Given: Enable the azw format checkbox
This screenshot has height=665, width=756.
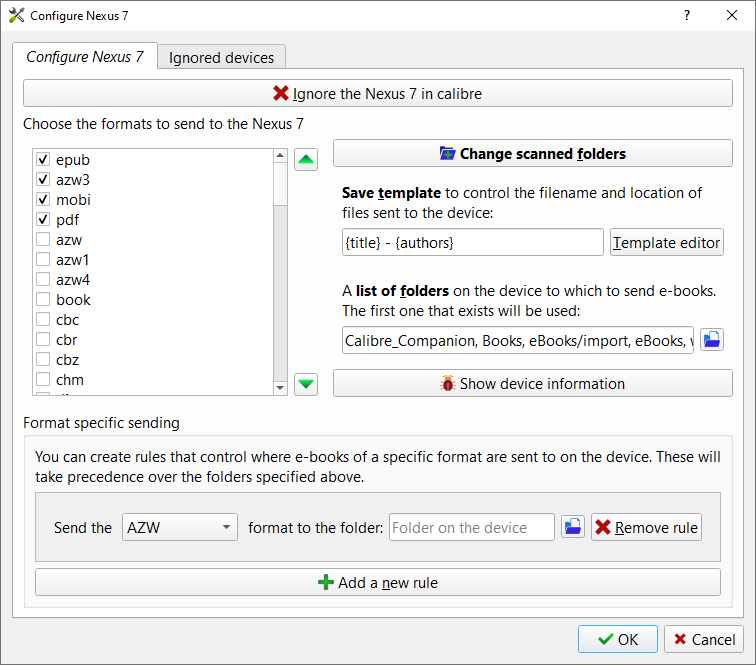Looking at the screenshot, I should pos(43,239).
